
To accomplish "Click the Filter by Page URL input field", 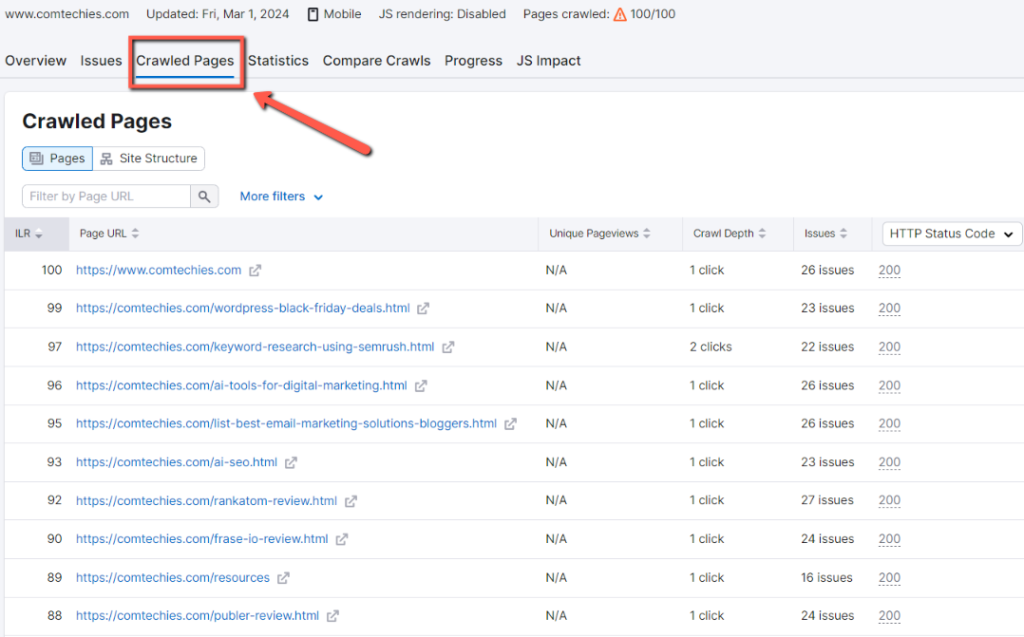I will point(105,196).
